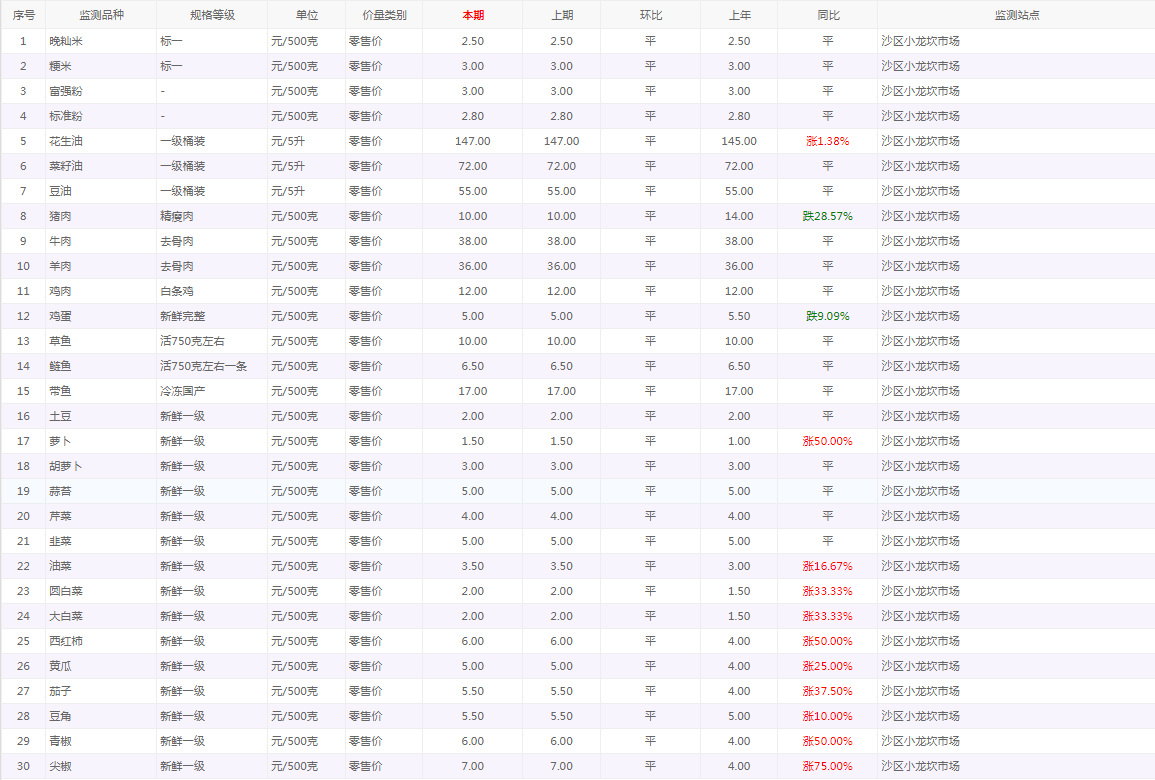Click the 环比 column header
The height and width of the screenshot is (780, 1155).
pyautogui.click(x=650, y=15)
